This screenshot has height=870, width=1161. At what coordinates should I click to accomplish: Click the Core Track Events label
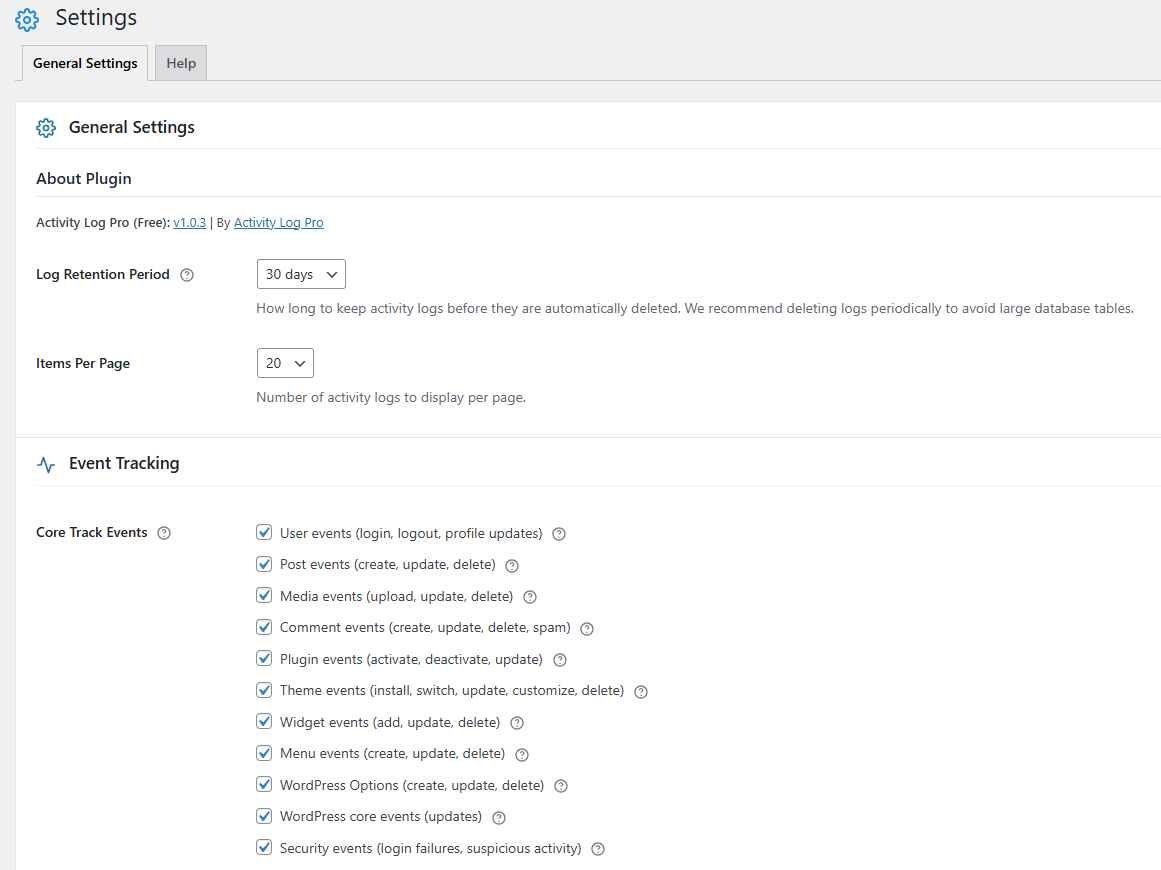[x=92, y=532]
